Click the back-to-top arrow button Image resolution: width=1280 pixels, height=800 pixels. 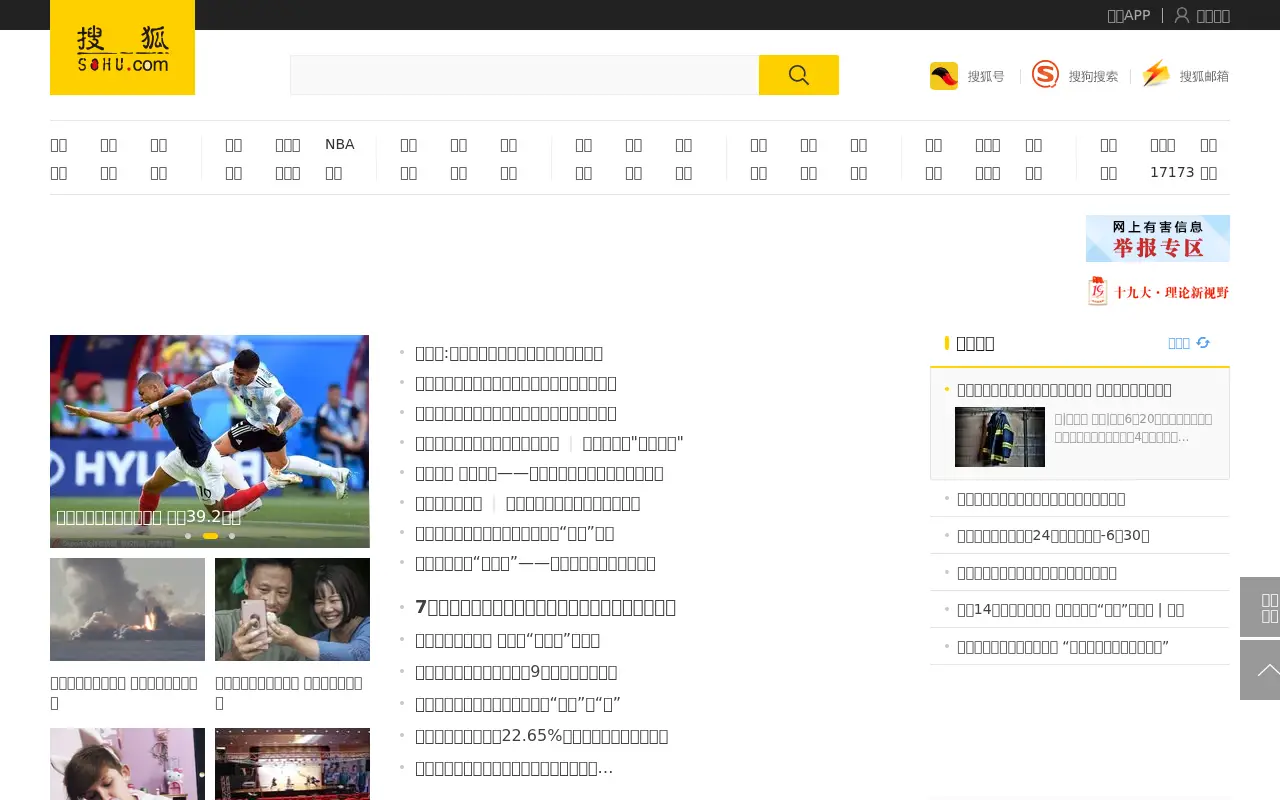(x=1260, y=670)
